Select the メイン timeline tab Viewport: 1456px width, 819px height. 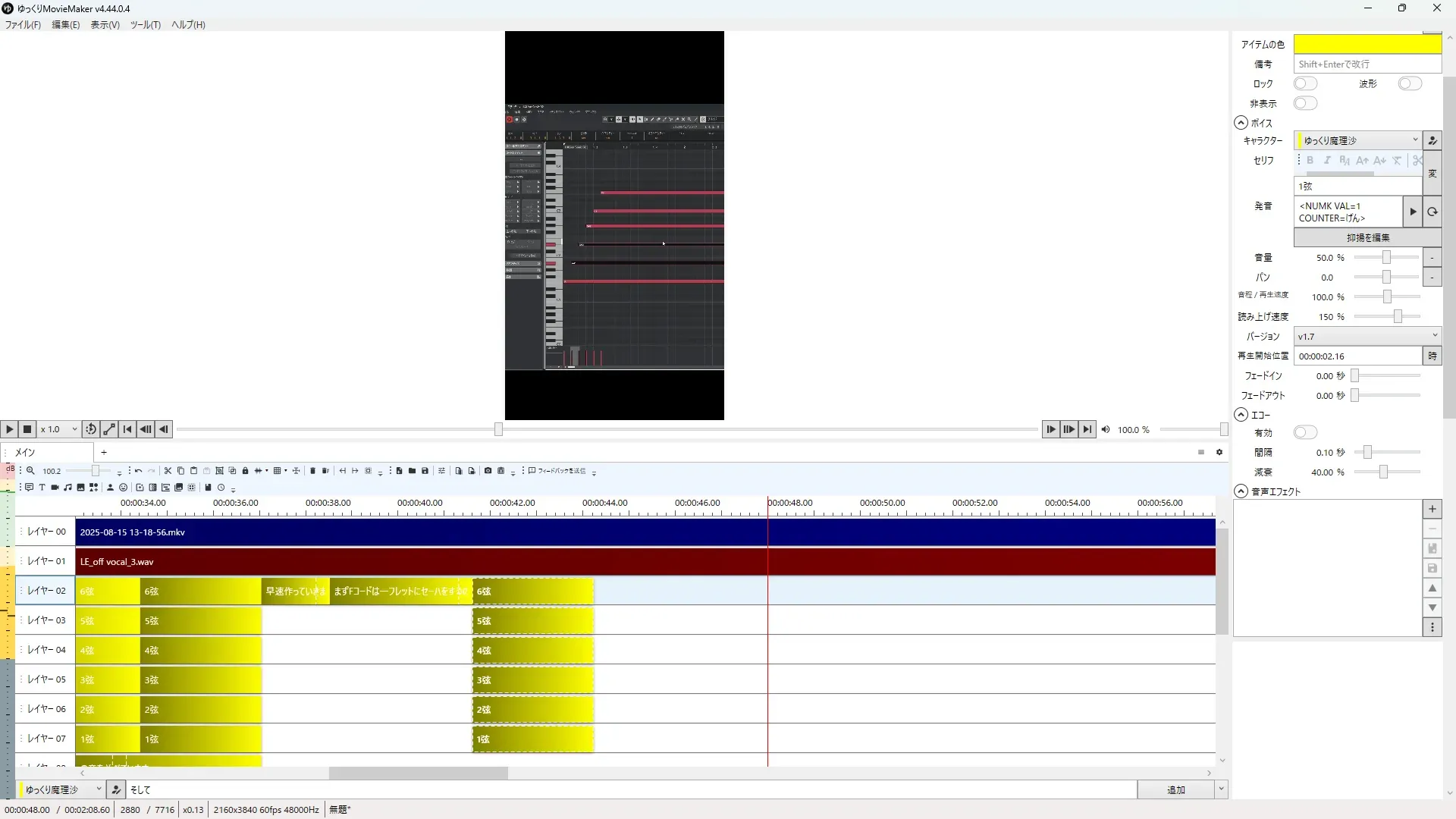click(x=26, y=453)
